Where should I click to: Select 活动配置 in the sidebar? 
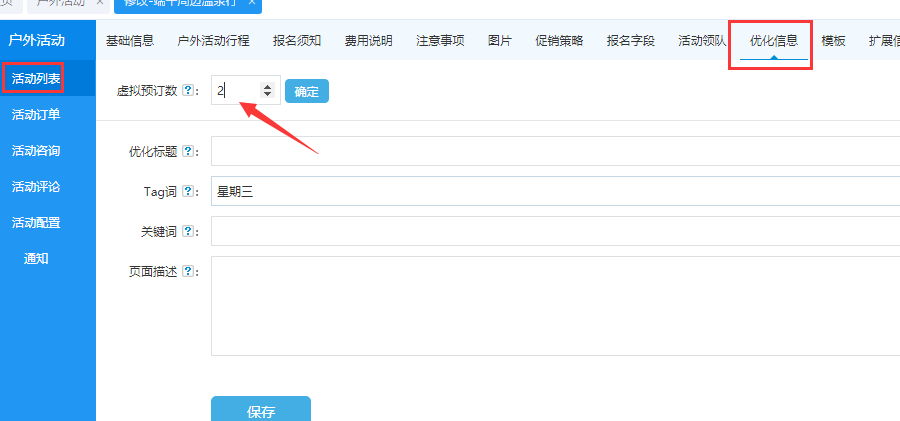[36, 222]
